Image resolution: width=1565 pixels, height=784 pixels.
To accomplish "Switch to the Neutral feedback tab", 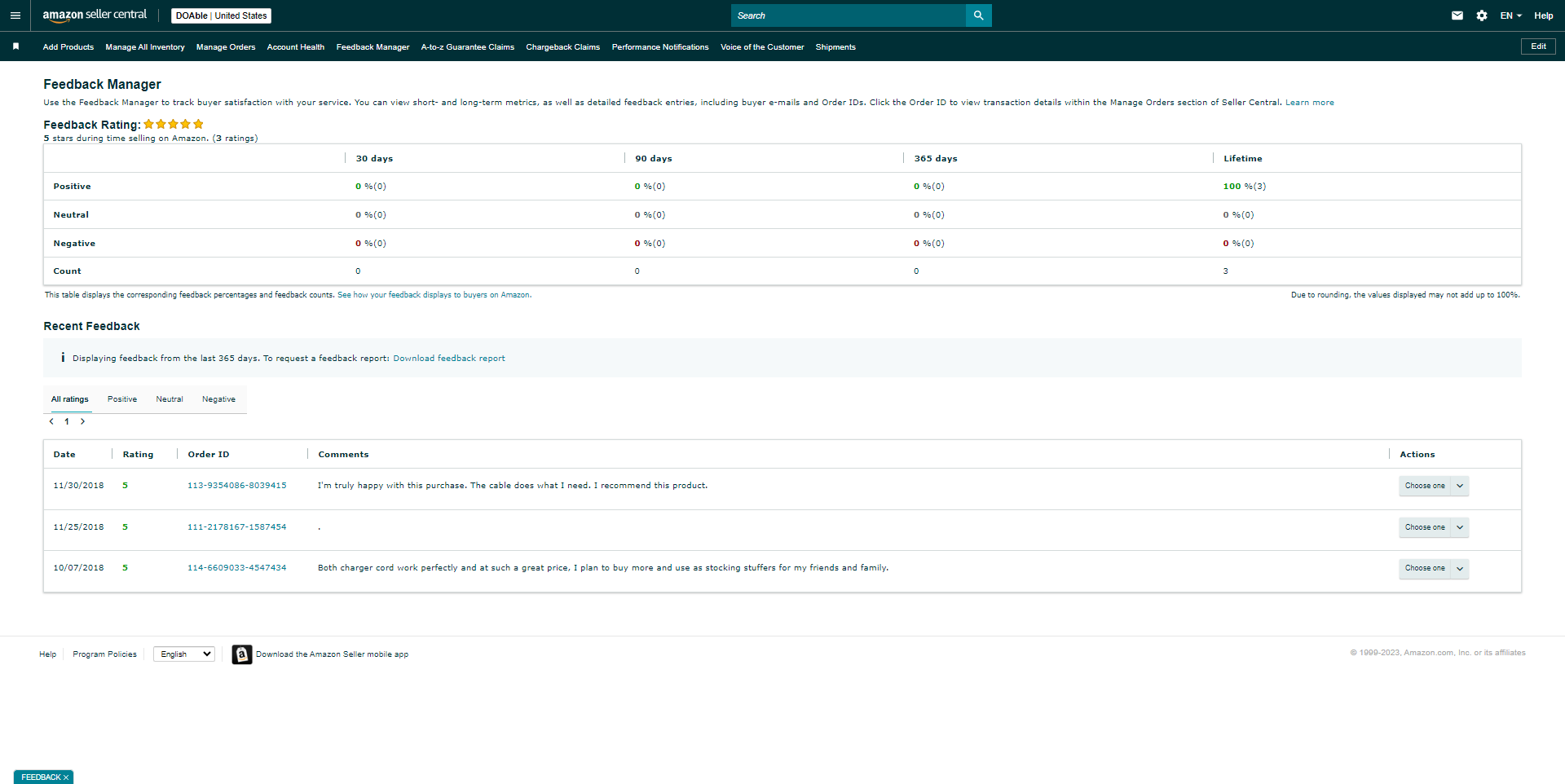I will pyautogui.click(x=170, y=399).
